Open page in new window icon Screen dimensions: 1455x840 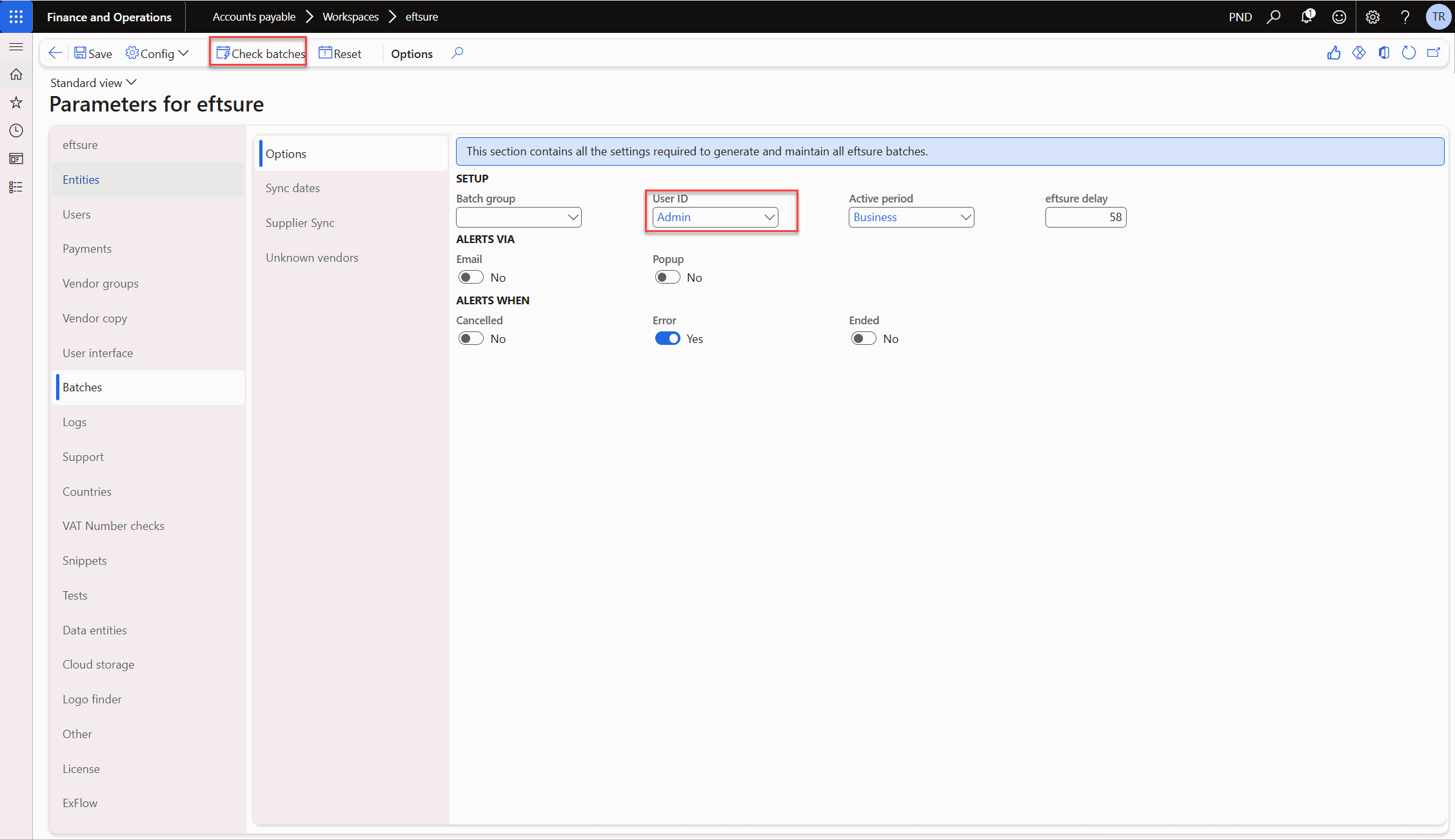[1434, 54]
